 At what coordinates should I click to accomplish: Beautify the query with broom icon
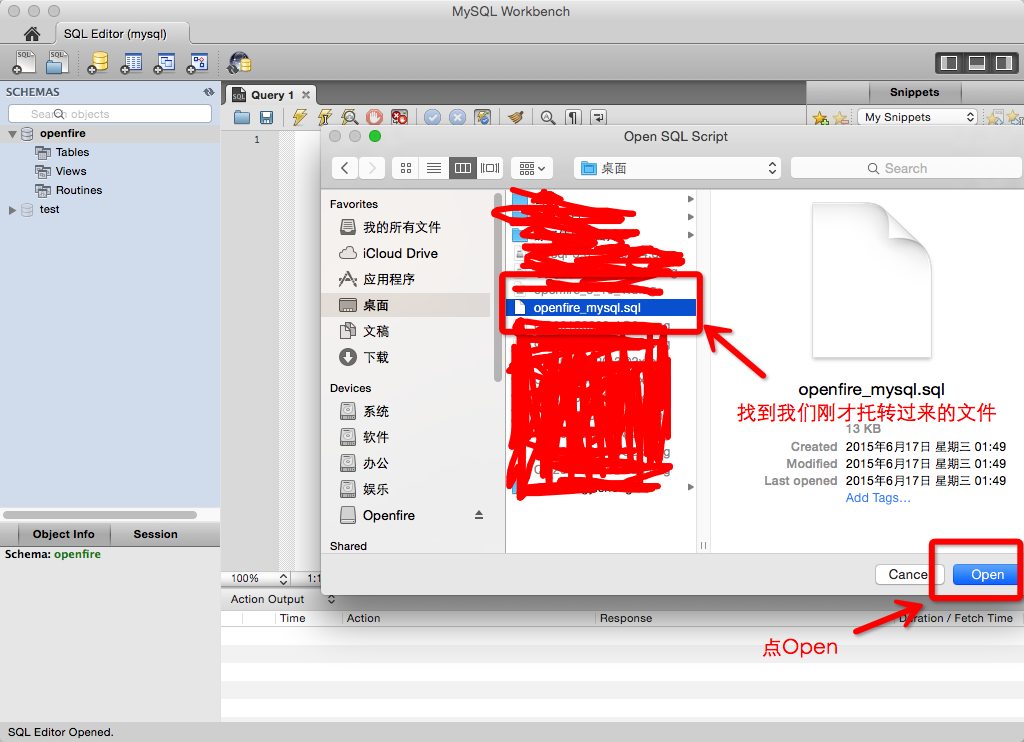tap(516, 117)
